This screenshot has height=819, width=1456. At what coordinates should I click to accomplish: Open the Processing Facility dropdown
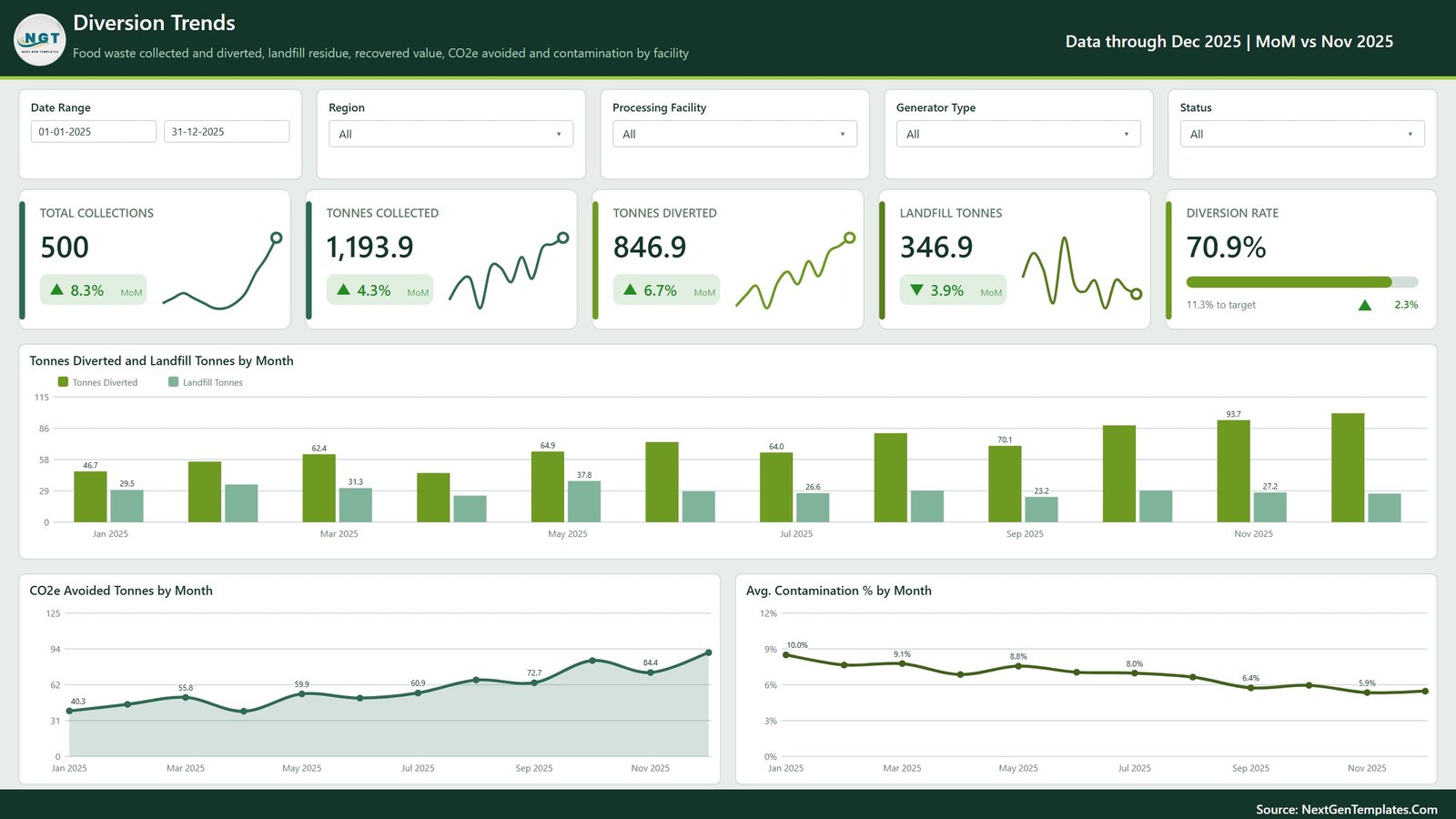[x=734, y=134]
